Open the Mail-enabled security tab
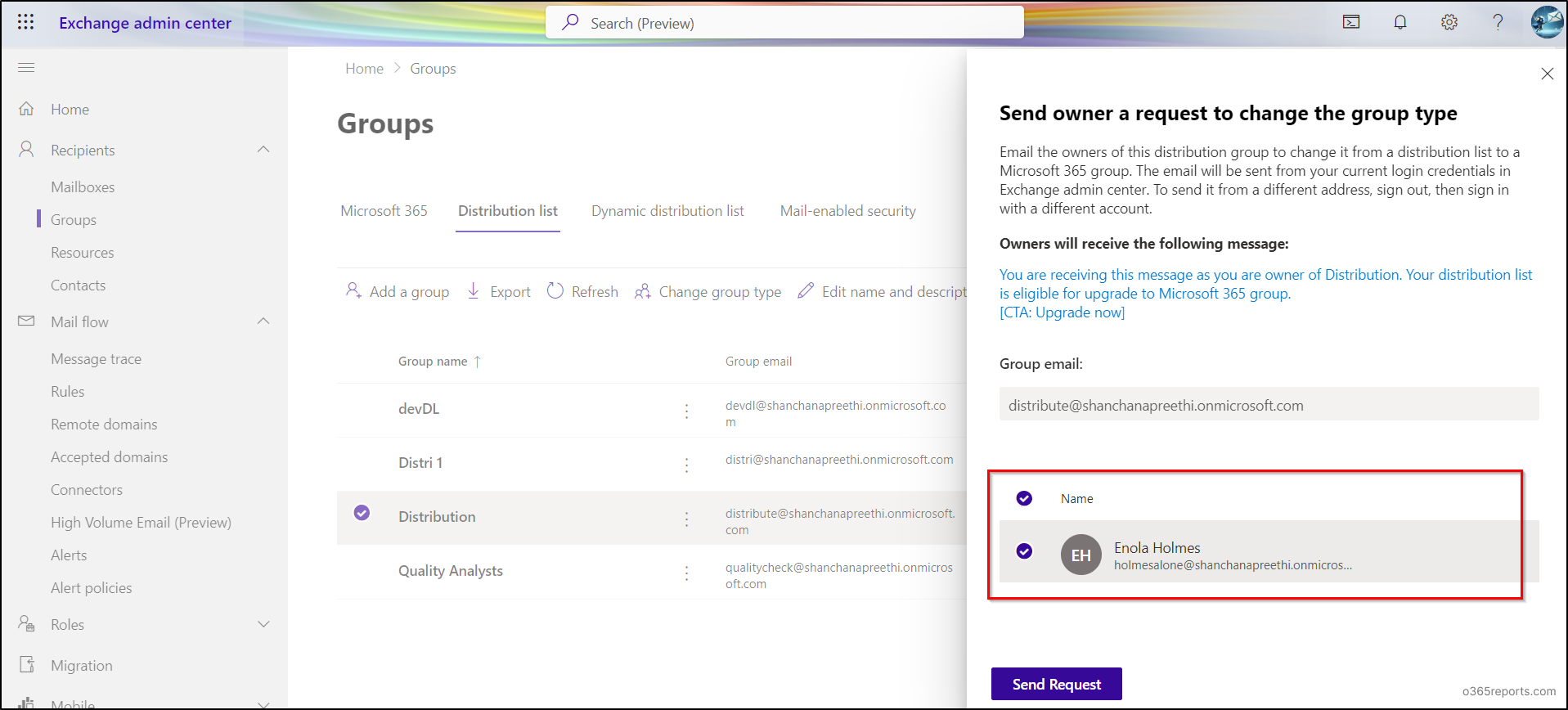The height and width of the screenshot is (710, 1568). click(847, 211)
